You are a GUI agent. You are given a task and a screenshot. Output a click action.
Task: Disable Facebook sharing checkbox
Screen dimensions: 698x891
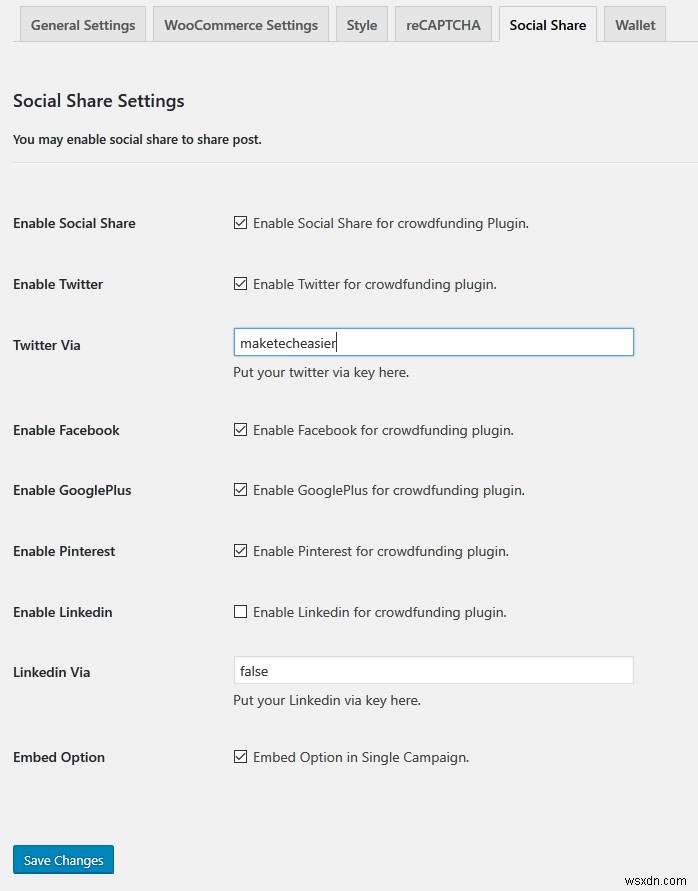pos(241,430)
